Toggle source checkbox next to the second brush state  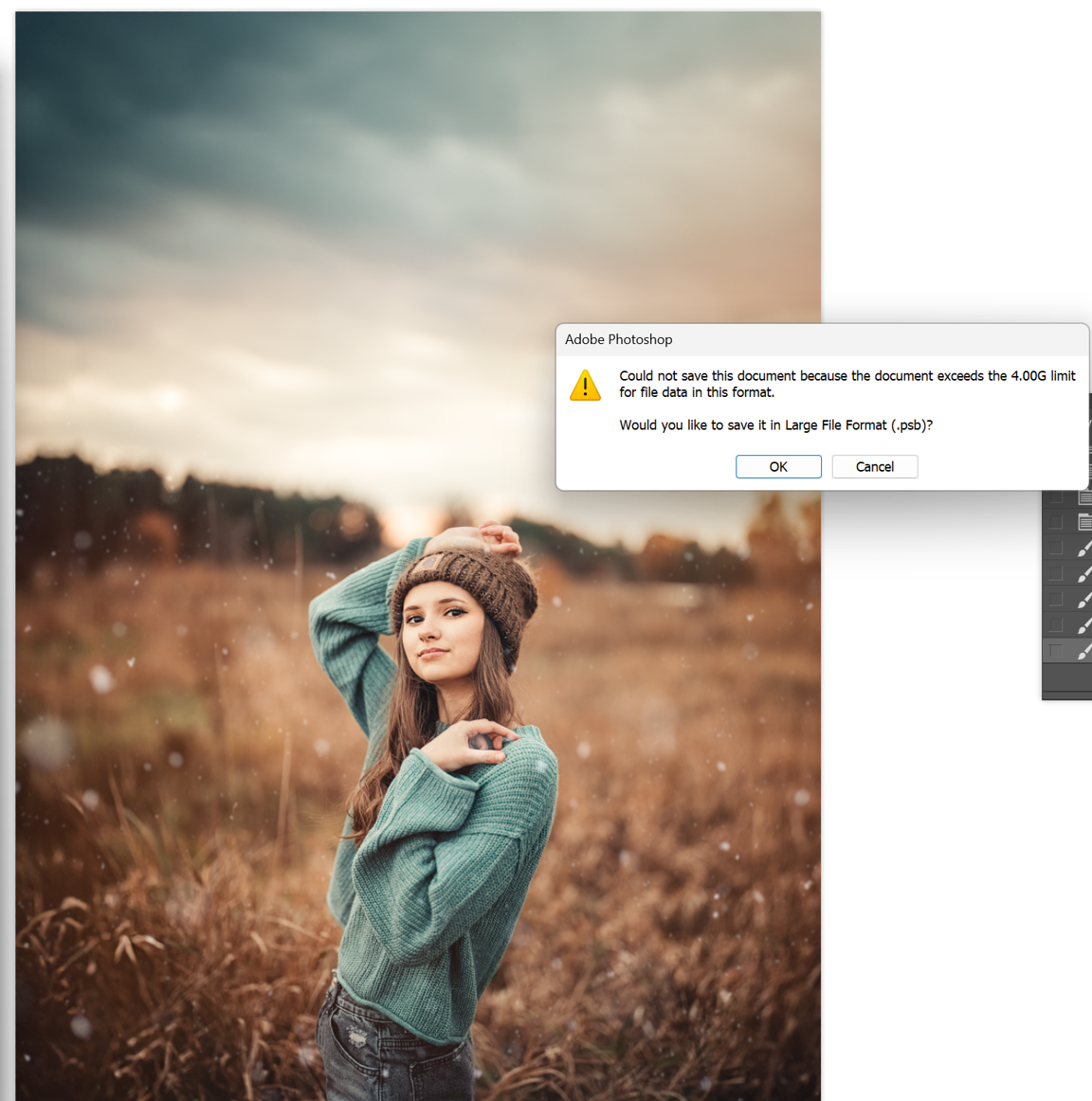pyautogui.click(x=1057, y=572)
